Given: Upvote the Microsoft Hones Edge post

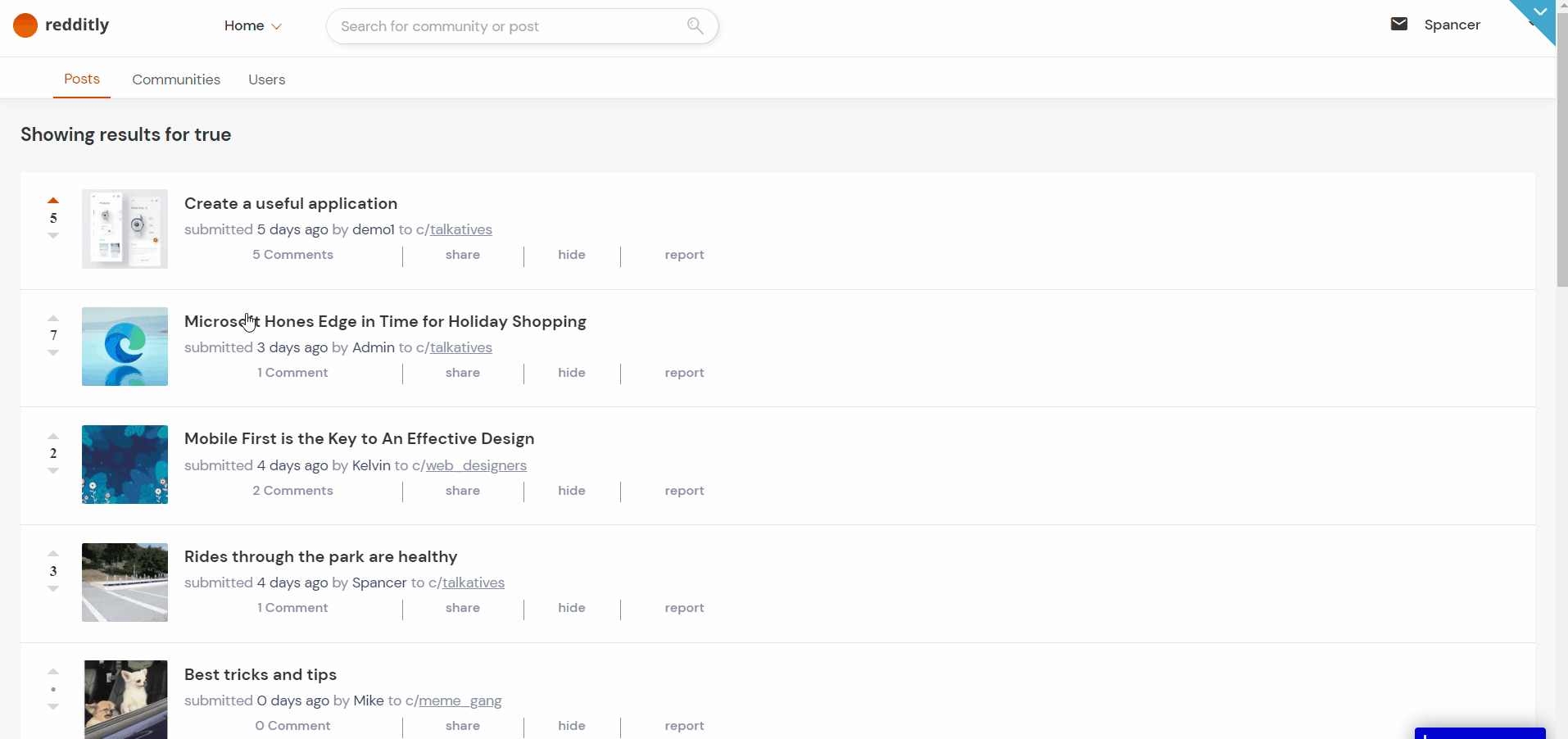Looking at the screenshot, I should (53, 318).
